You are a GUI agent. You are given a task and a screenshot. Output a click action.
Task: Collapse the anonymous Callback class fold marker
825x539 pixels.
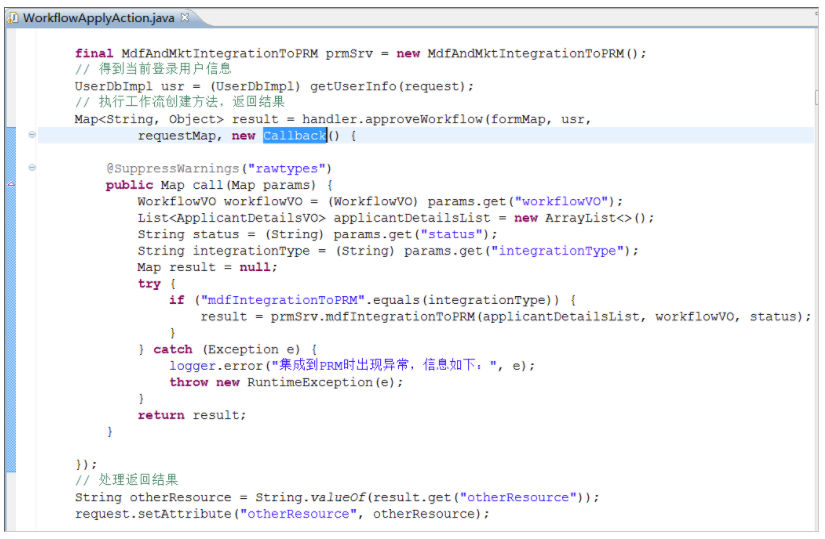(x=32, y=135)
